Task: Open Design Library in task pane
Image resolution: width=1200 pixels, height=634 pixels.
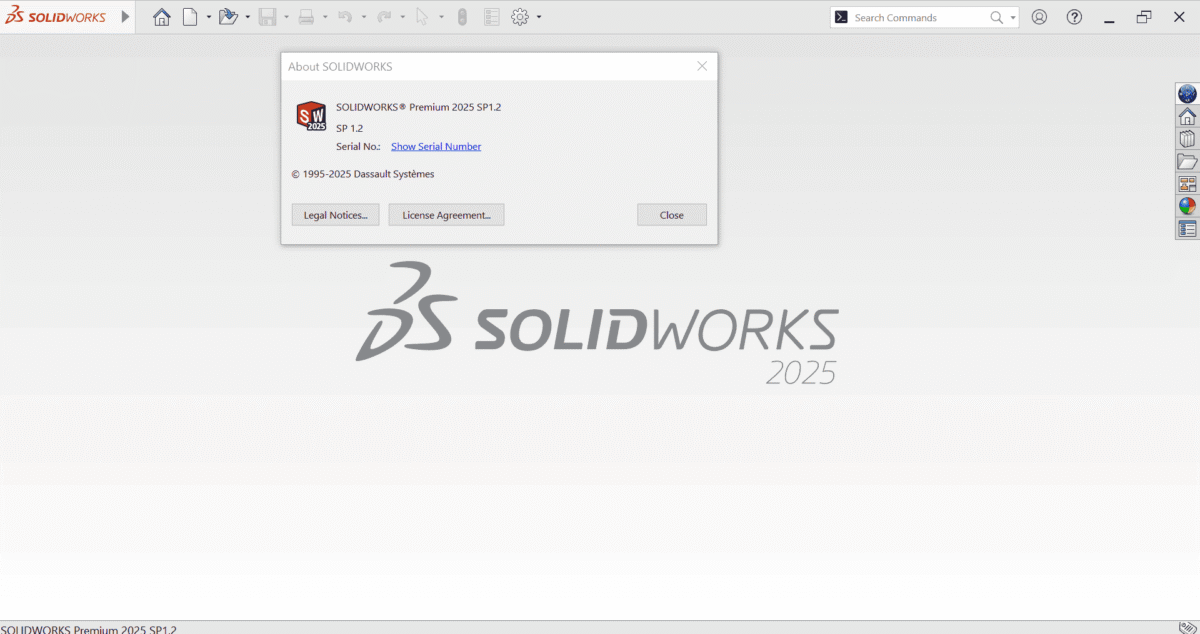Action: pyautogui.click(x=1187, y=139)
